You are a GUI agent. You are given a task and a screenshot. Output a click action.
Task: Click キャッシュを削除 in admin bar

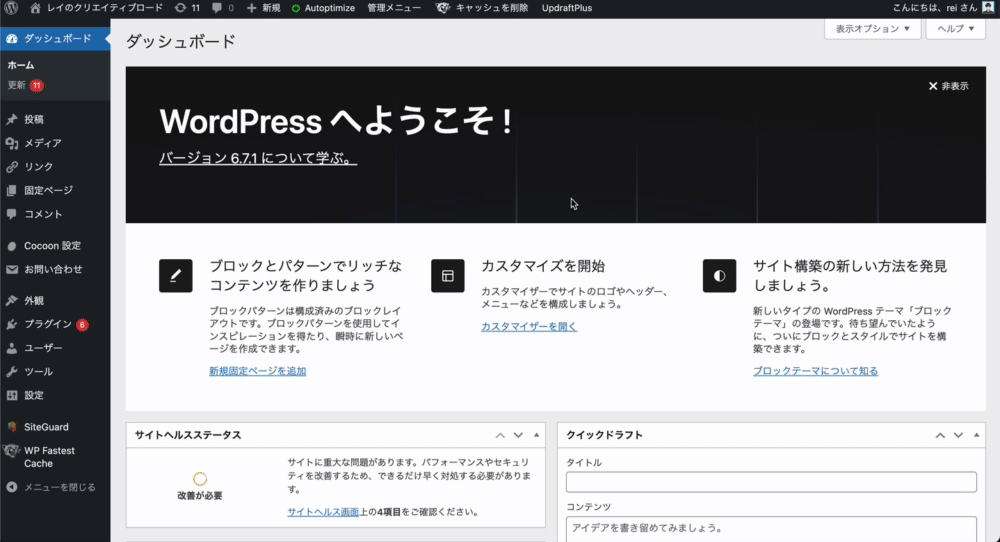pyautogui.click(x=492, y=8)
